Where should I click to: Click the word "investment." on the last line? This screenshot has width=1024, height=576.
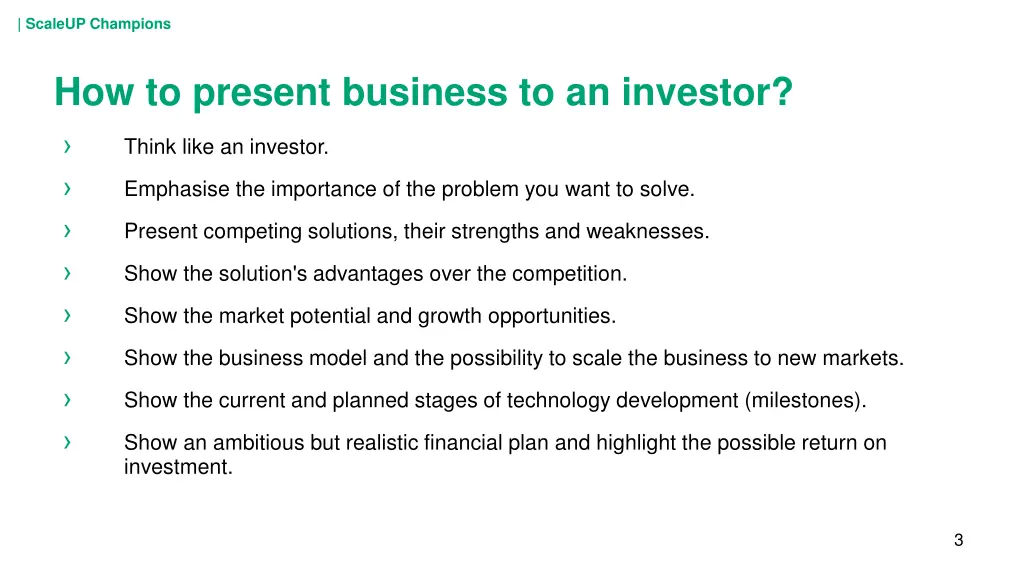click(x=178, y=467)
